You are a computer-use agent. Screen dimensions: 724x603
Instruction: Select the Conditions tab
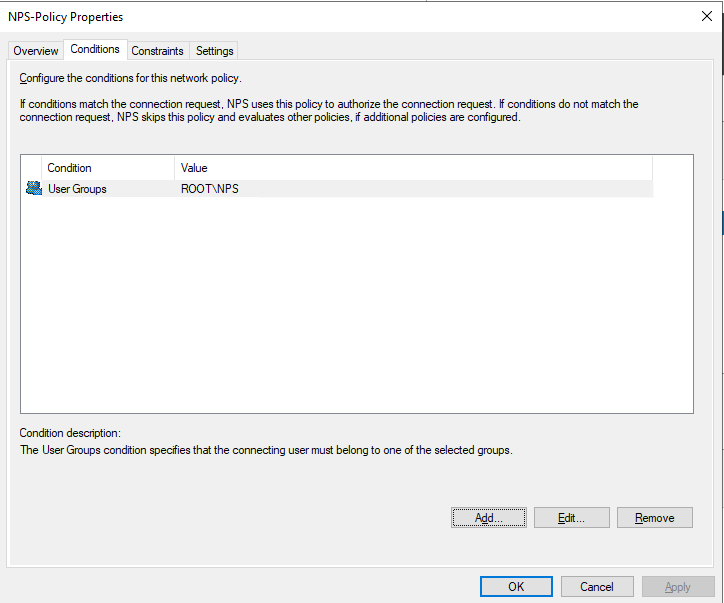[x=95, y=50]
